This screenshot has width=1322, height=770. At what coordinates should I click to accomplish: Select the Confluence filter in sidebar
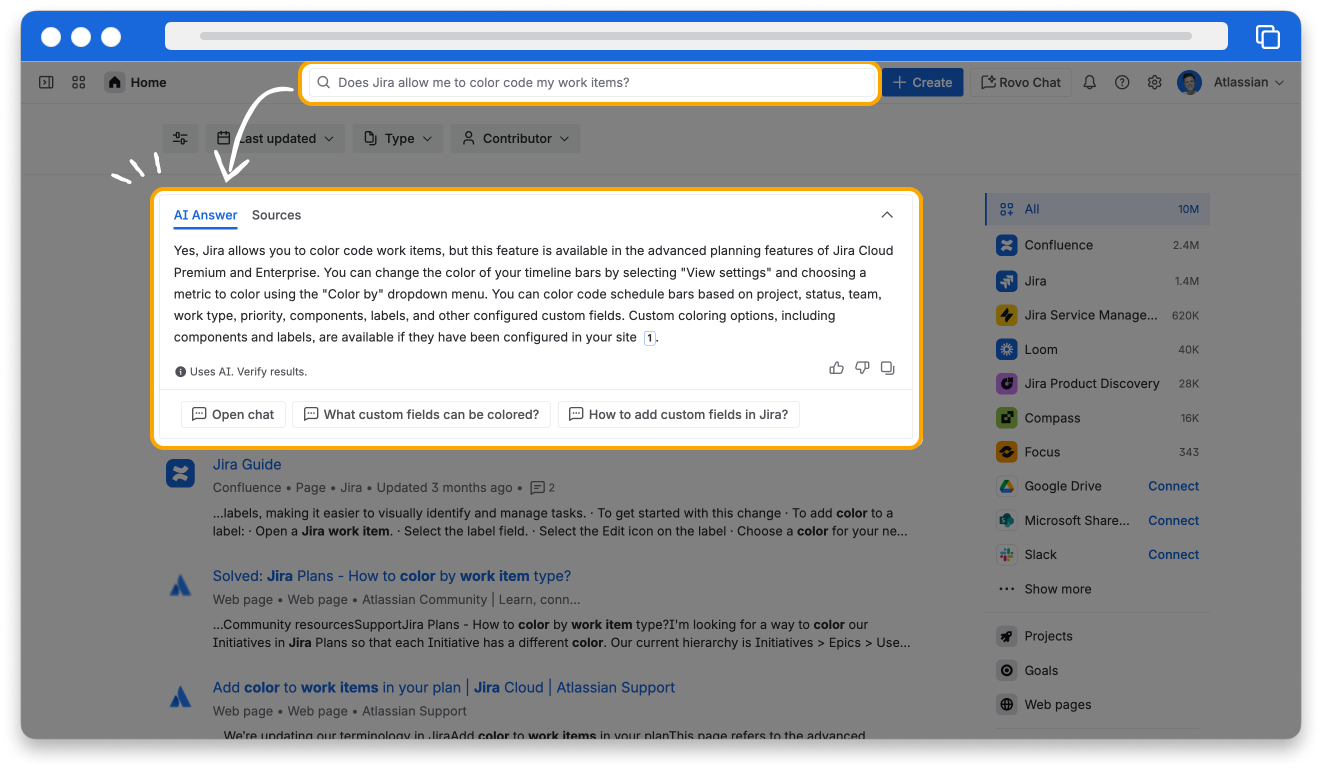click(1058, 245)
